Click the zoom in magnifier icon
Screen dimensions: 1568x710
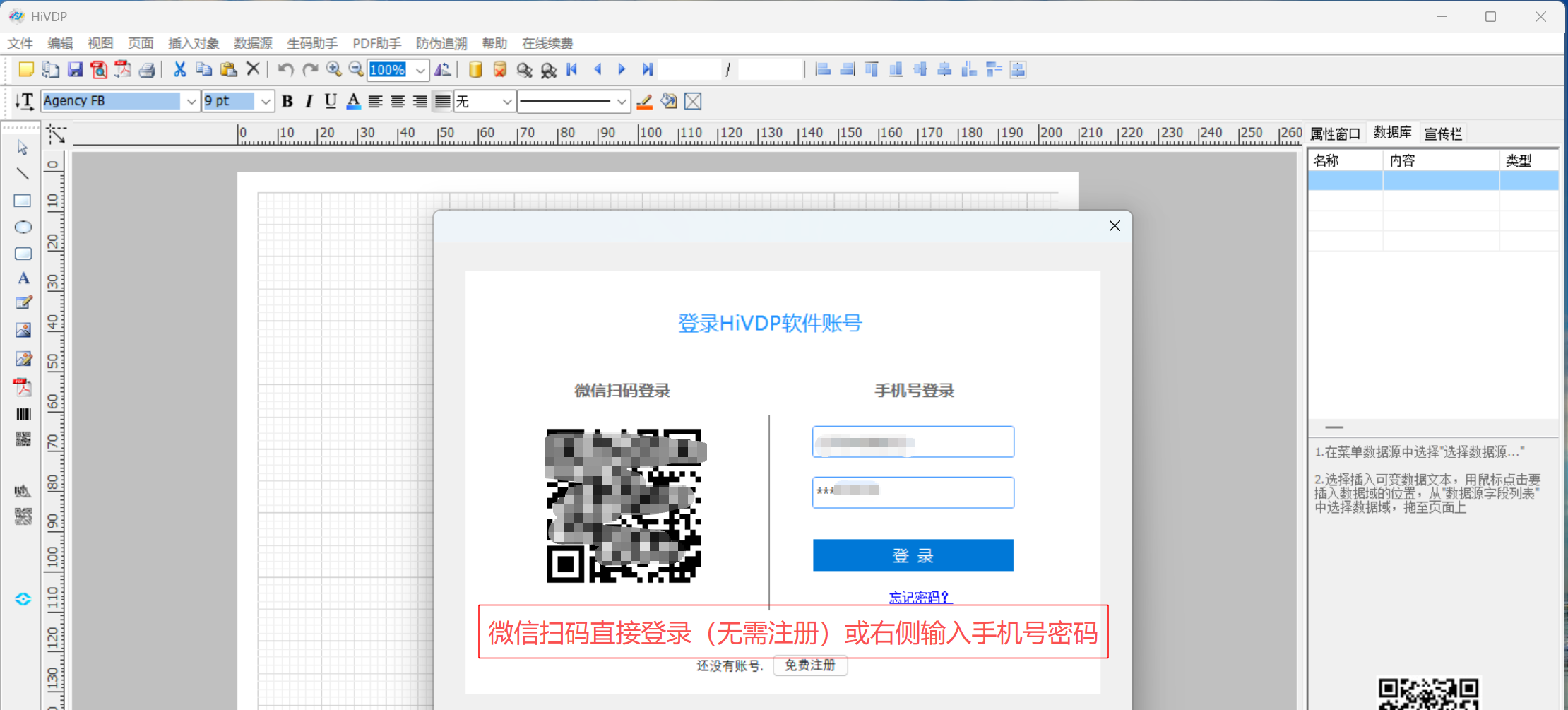(x=333, y=69)
